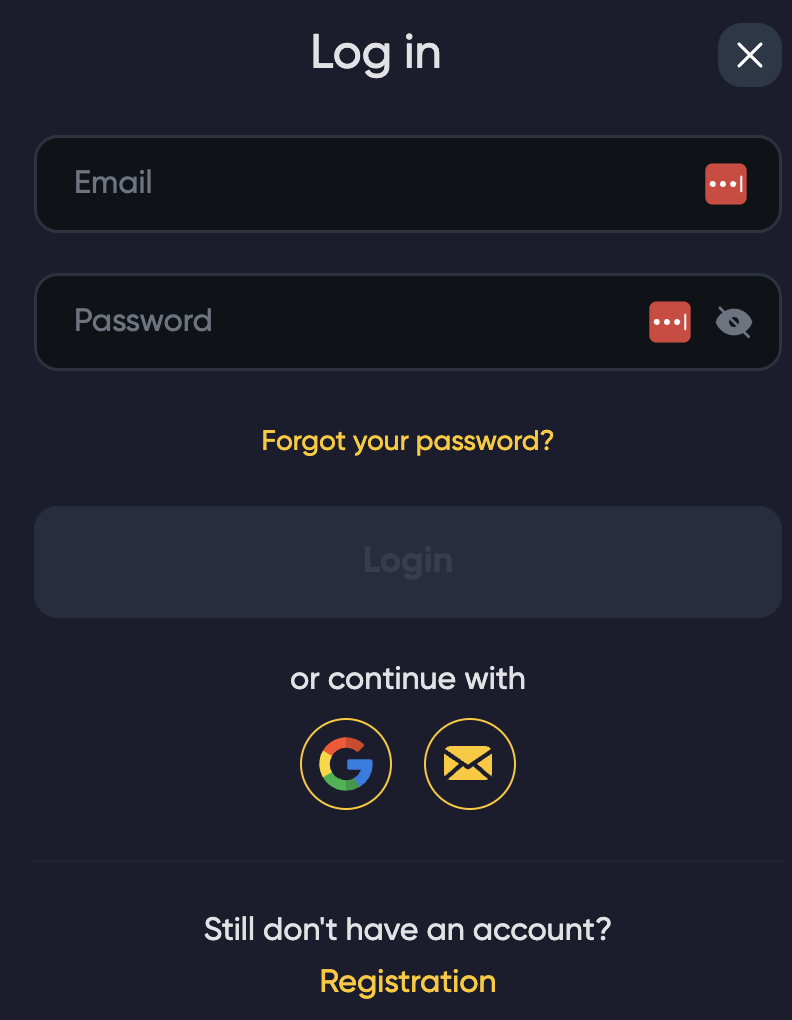Click the divider line above the account prompt
This screenshot has width=792, height=1020.
click(407, 860)
